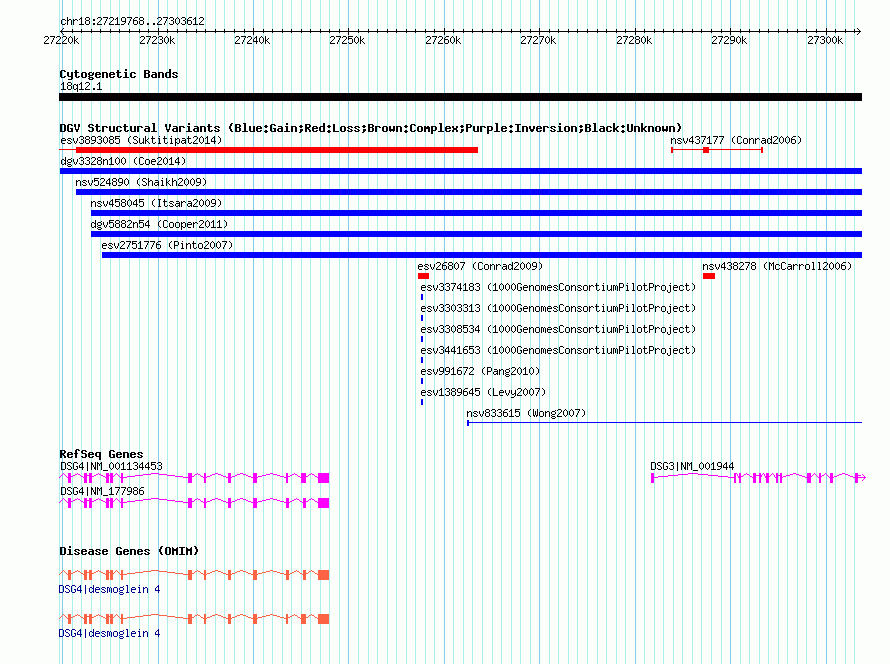Open the esv2751776 (Pinto2007) variant label
Screen dimensions: 890x664
coord(167,245)
